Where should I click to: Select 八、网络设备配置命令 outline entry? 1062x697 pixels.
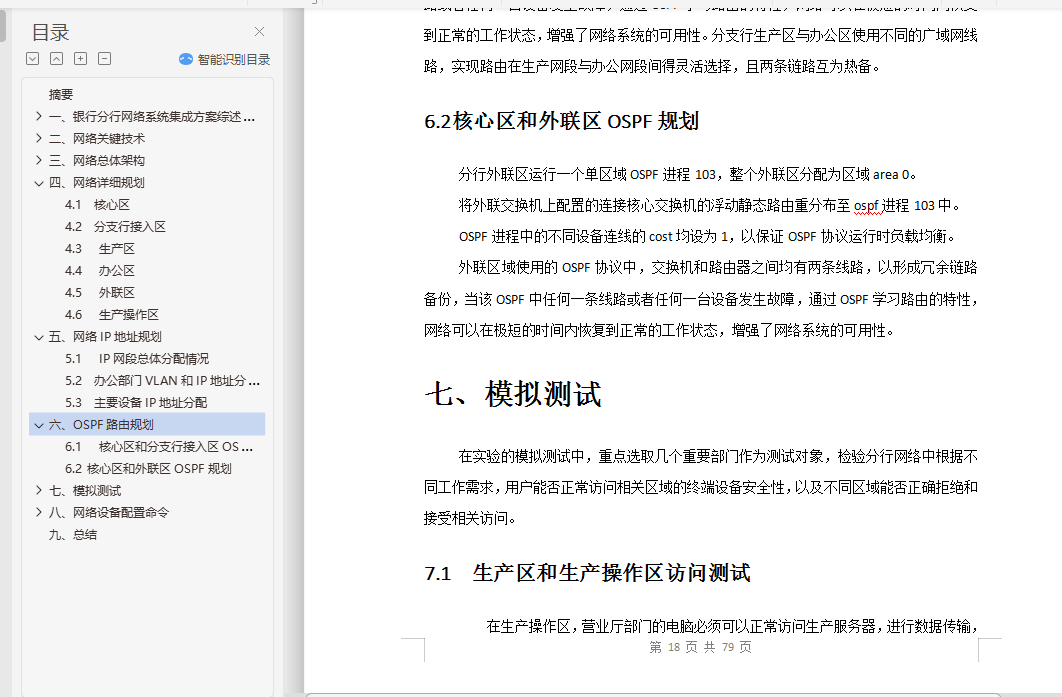coord(109,513)
